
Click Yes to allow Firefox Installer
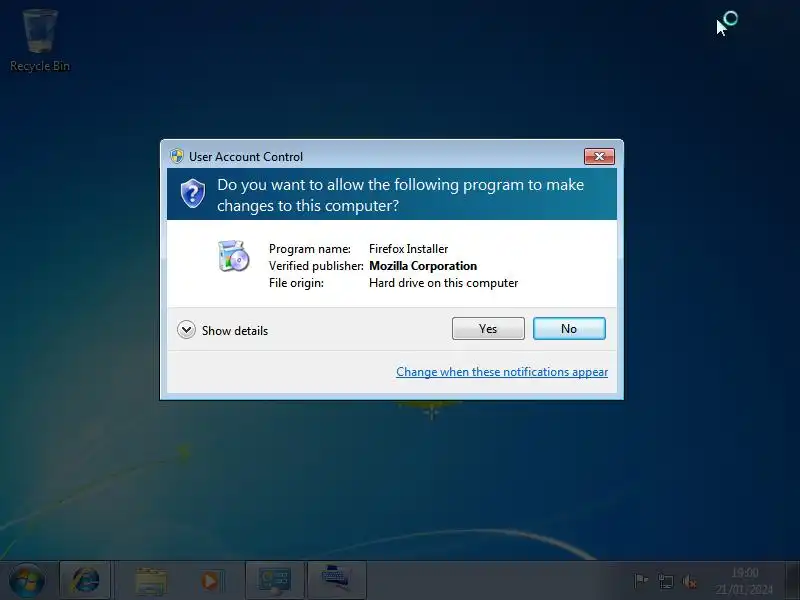click(x=488, y=329)
